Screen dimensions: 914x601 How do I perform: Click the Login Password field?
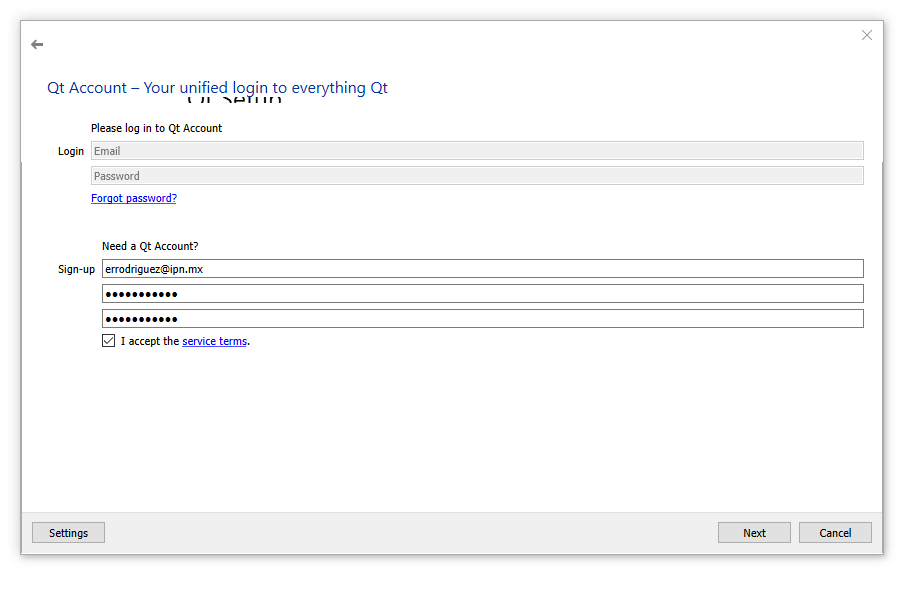pyautogui.click(x=476, y=176)
